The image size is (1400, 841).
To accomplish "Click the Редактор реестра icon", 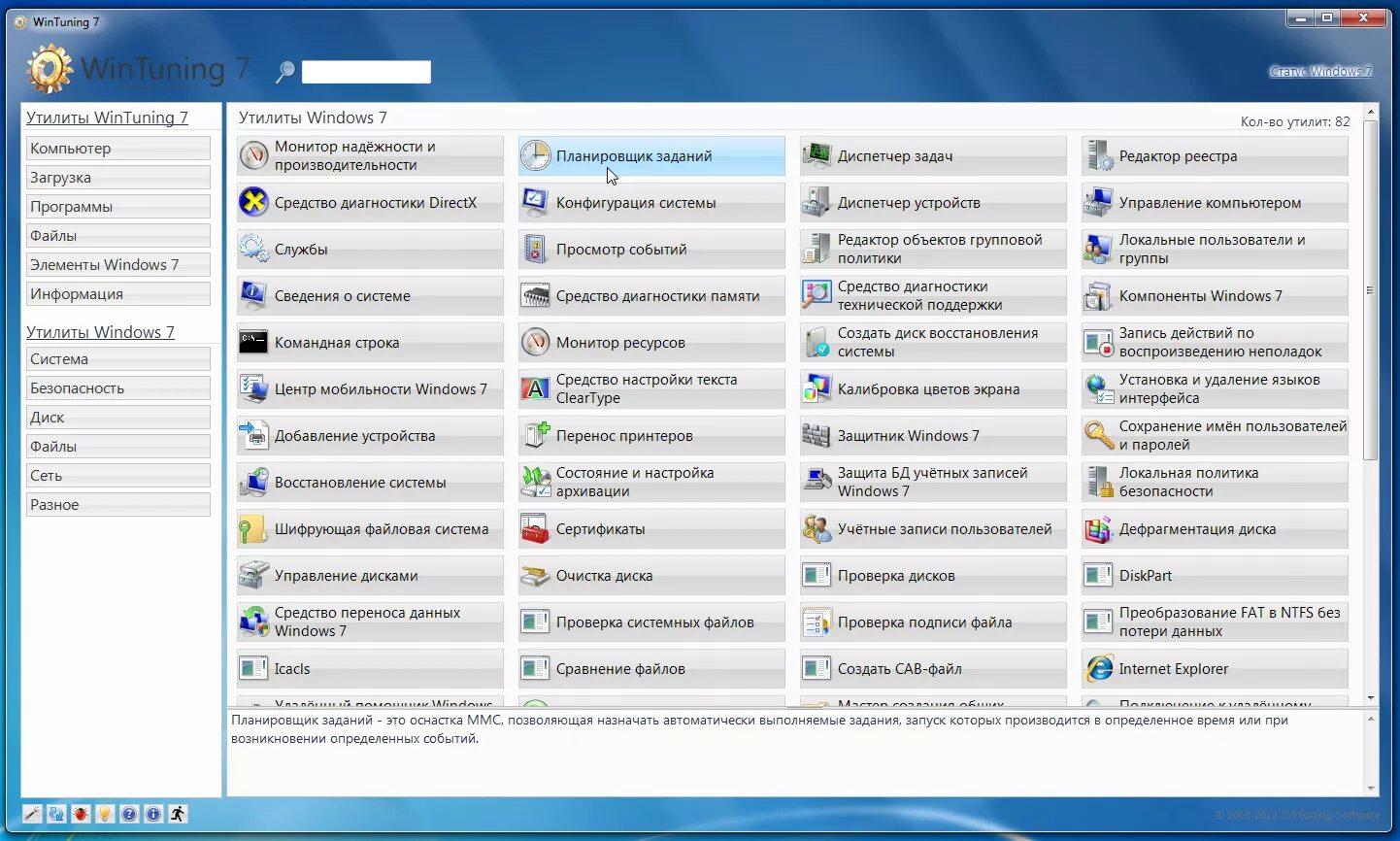I will [1099, 155].
